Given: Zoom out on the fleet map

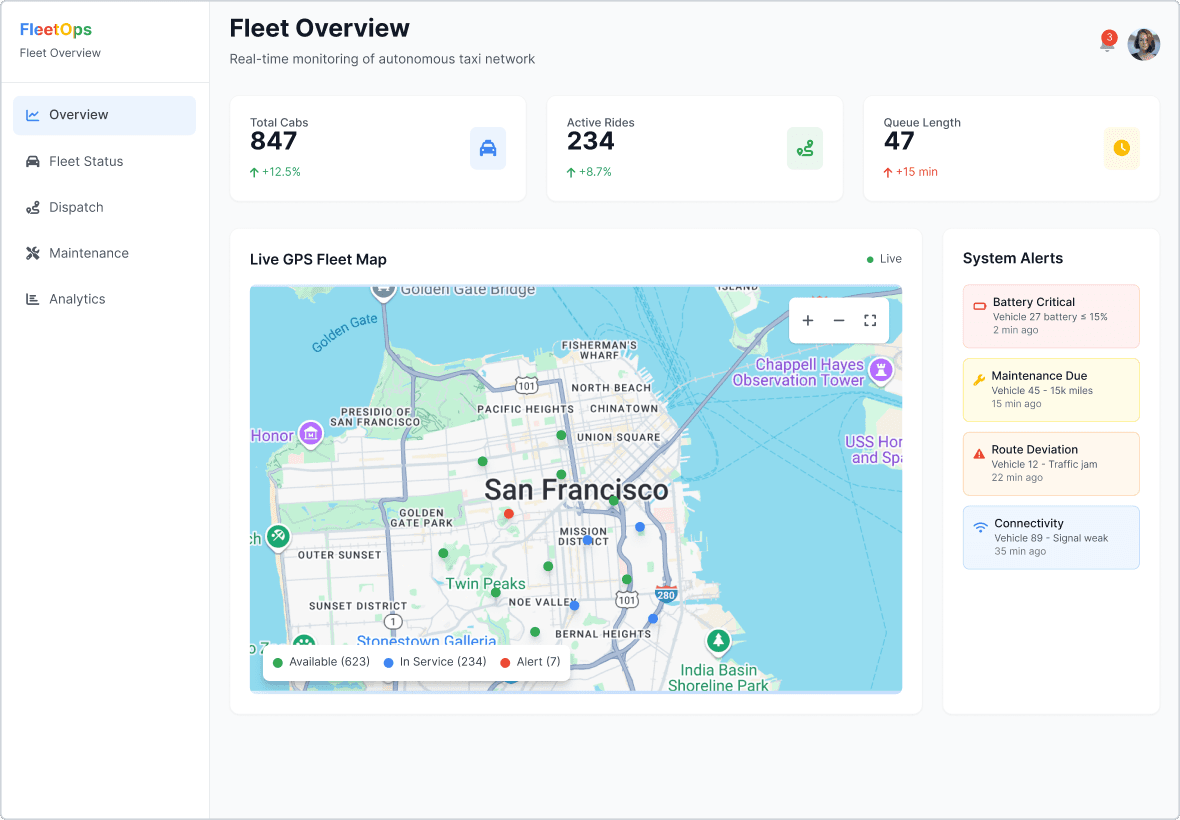Looking at the screenshot, I should click(x=838, y=320).
